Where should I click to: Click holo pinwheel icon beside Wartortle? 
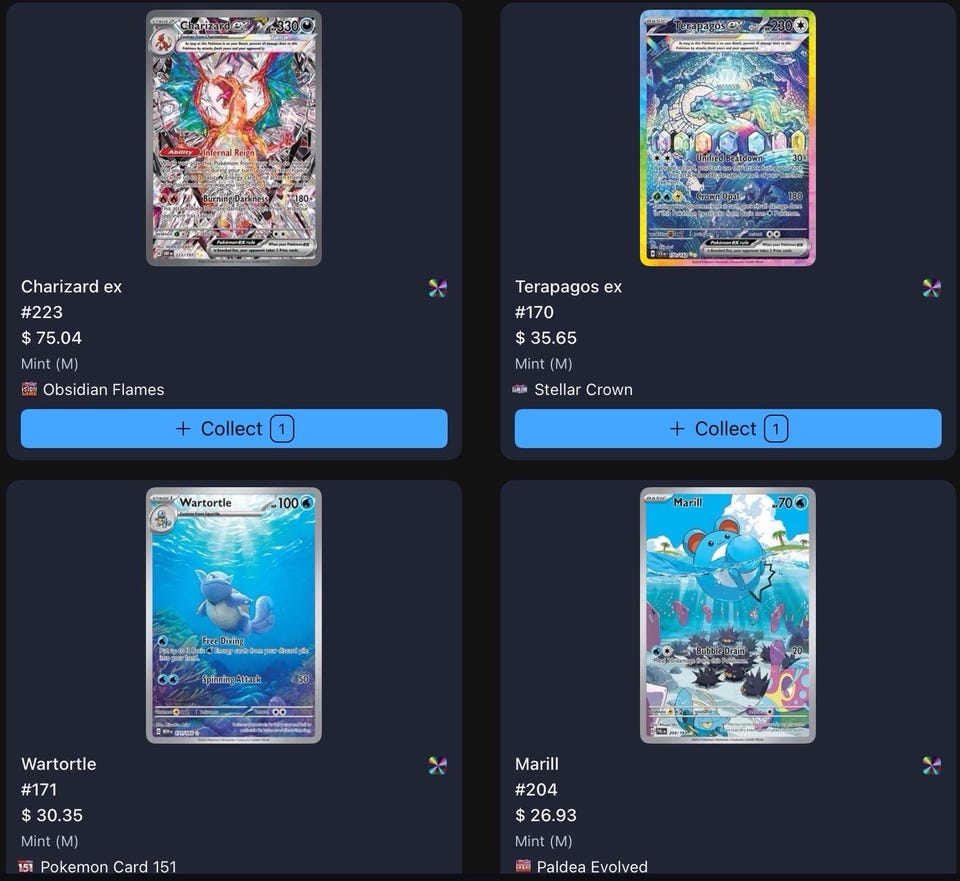pos(438,765)
